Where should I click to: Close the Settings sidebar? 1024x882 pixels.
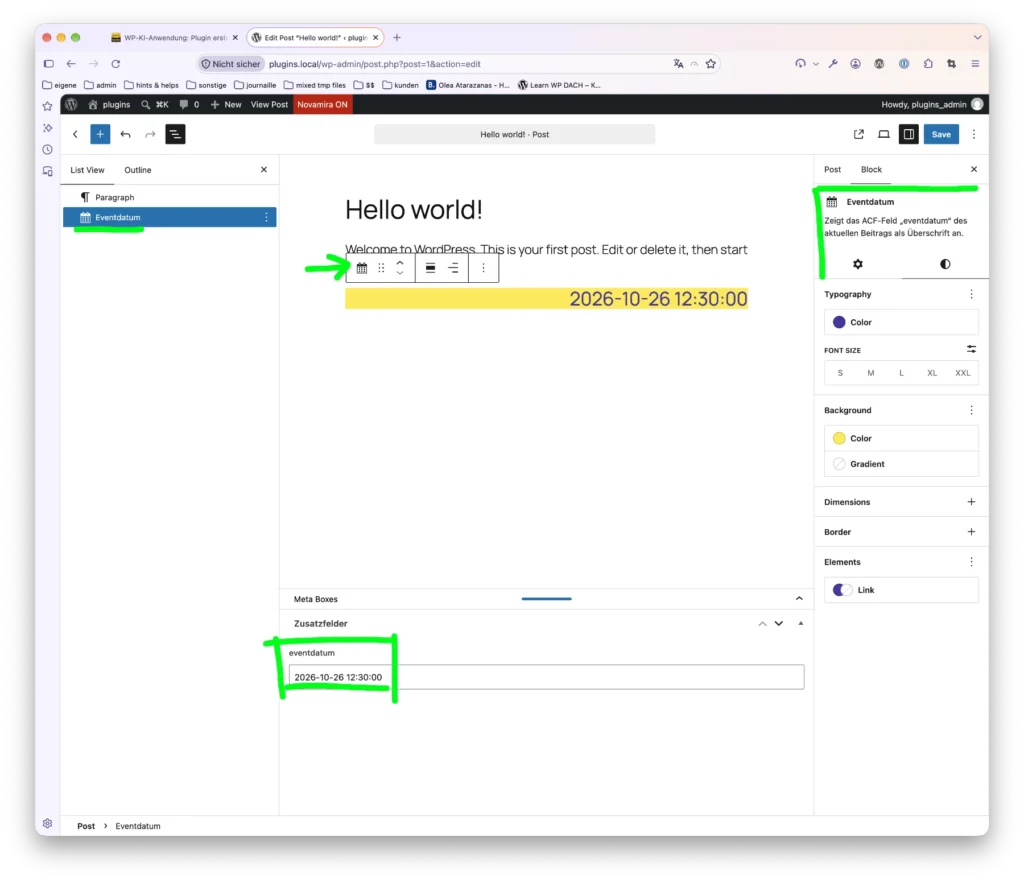(974, 170)
